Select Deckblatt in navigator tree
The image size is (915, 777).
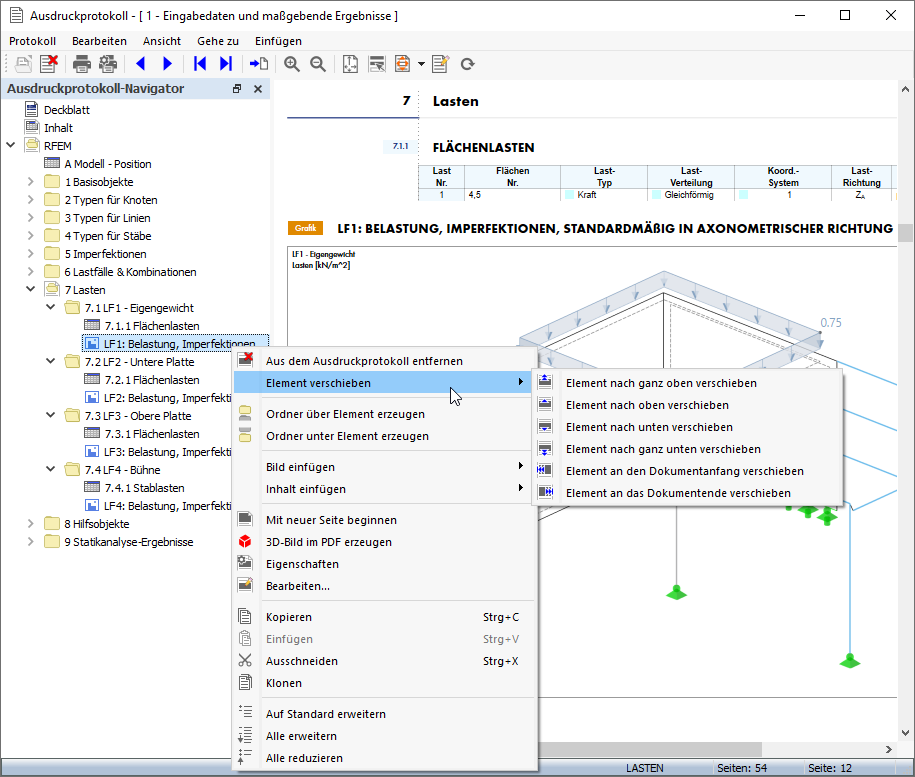pyautogui.click(x=67, y=110)
